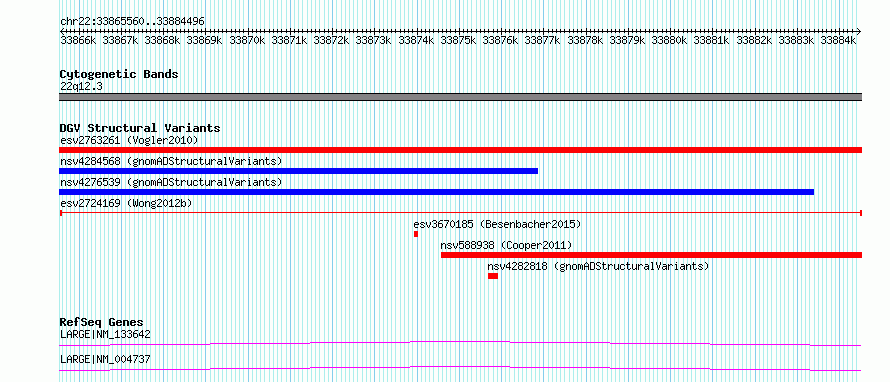Click the 33882k ruler tick label

coord(754,40)
